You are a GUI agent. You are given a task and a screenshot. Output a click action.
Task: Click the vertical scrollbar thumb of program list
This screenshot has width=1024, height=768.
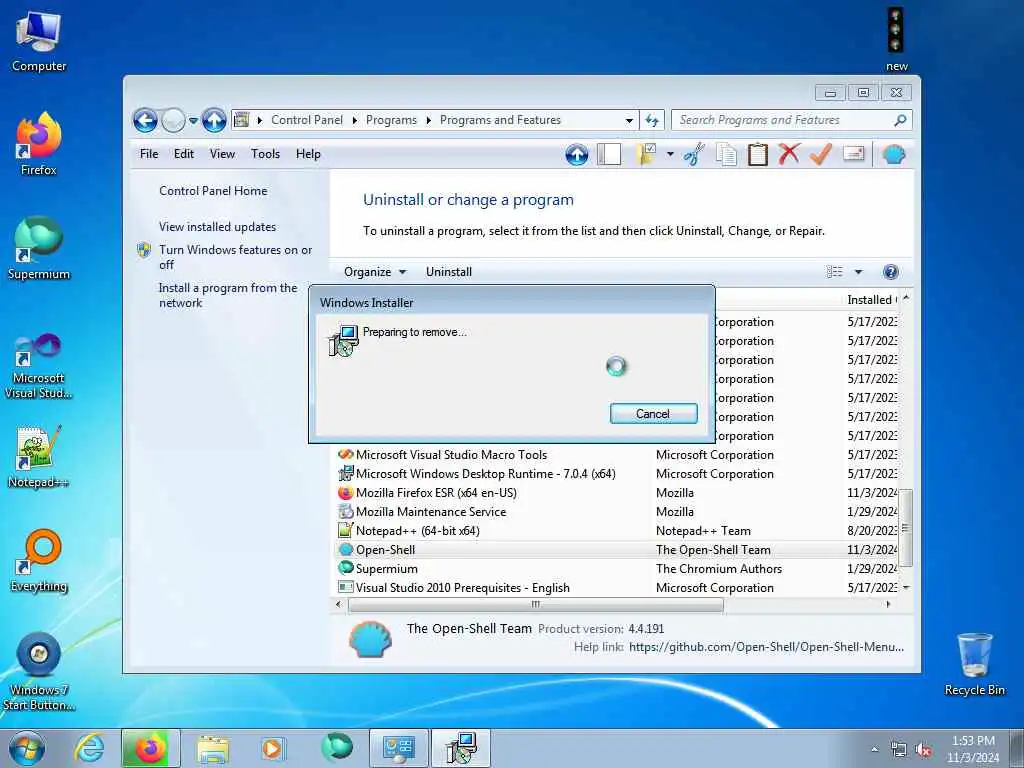click(905, 528)
